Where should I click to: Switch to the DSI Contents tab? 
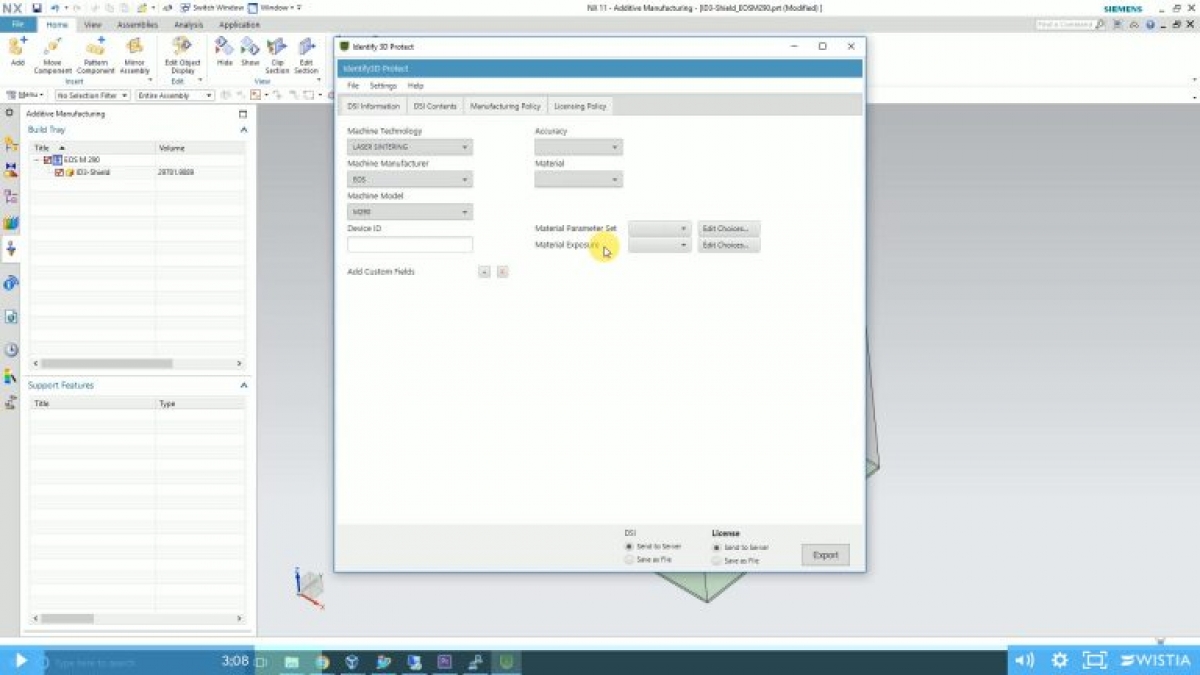[435, 106]
